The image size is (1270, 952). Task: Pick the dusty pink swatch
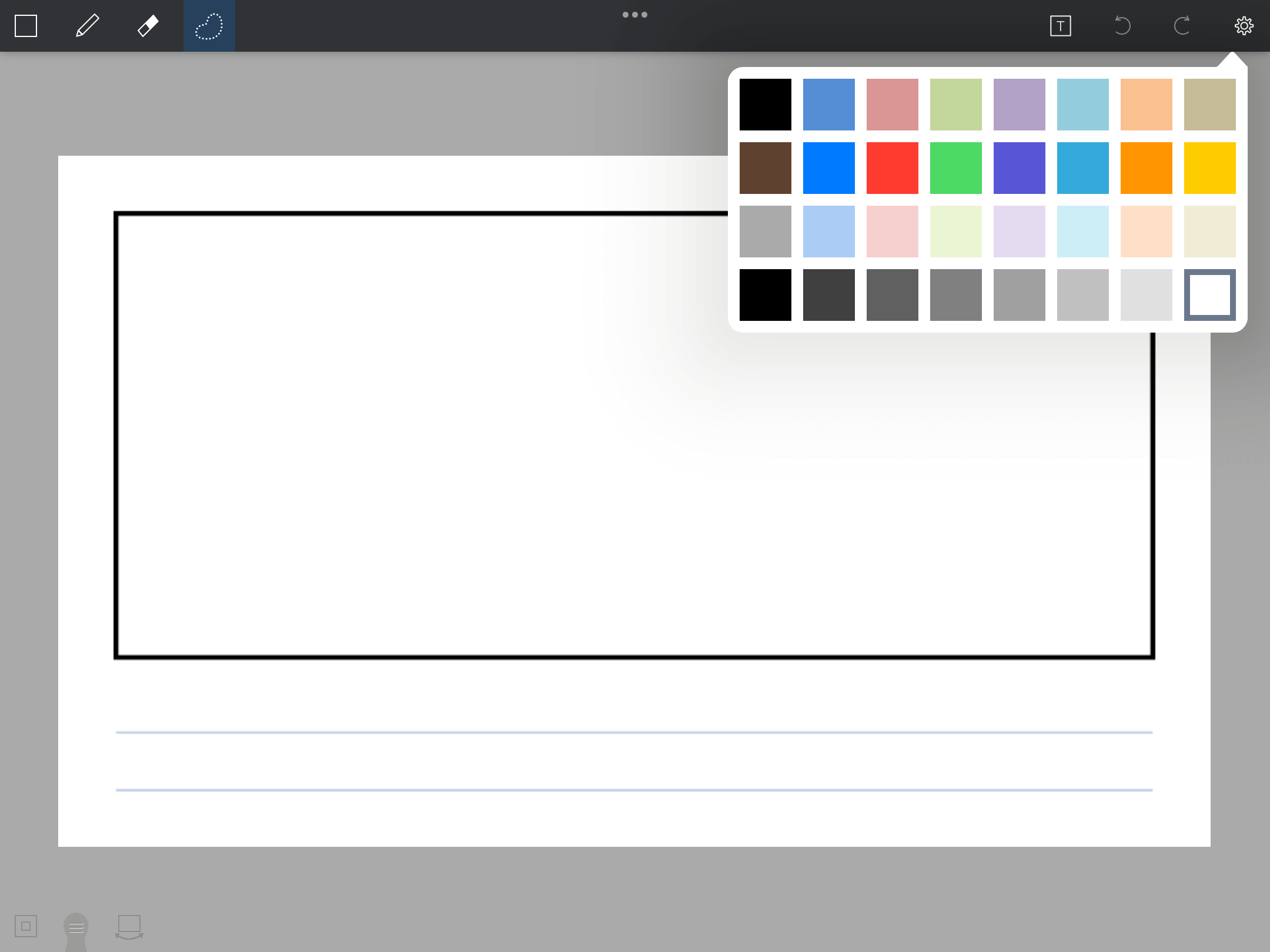[x=893, y=105]
